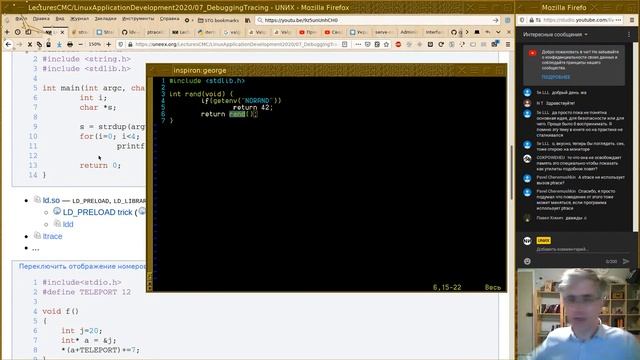Click the main page vertical scrollbar
The image size is (640, 360).
(x=512, y=173)
